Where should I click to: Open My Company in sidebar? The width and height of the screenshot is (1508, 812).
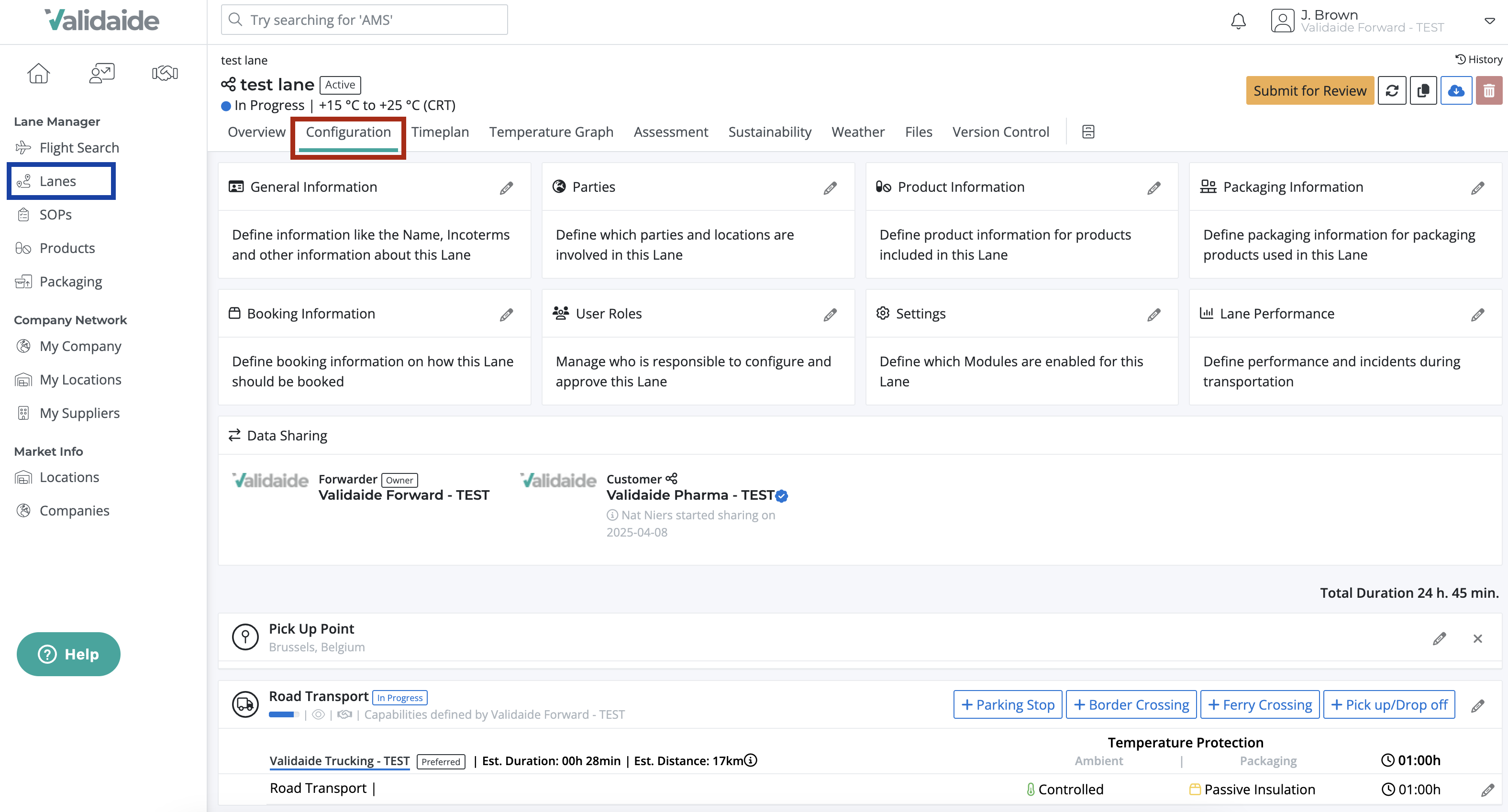tap(68, 346)
